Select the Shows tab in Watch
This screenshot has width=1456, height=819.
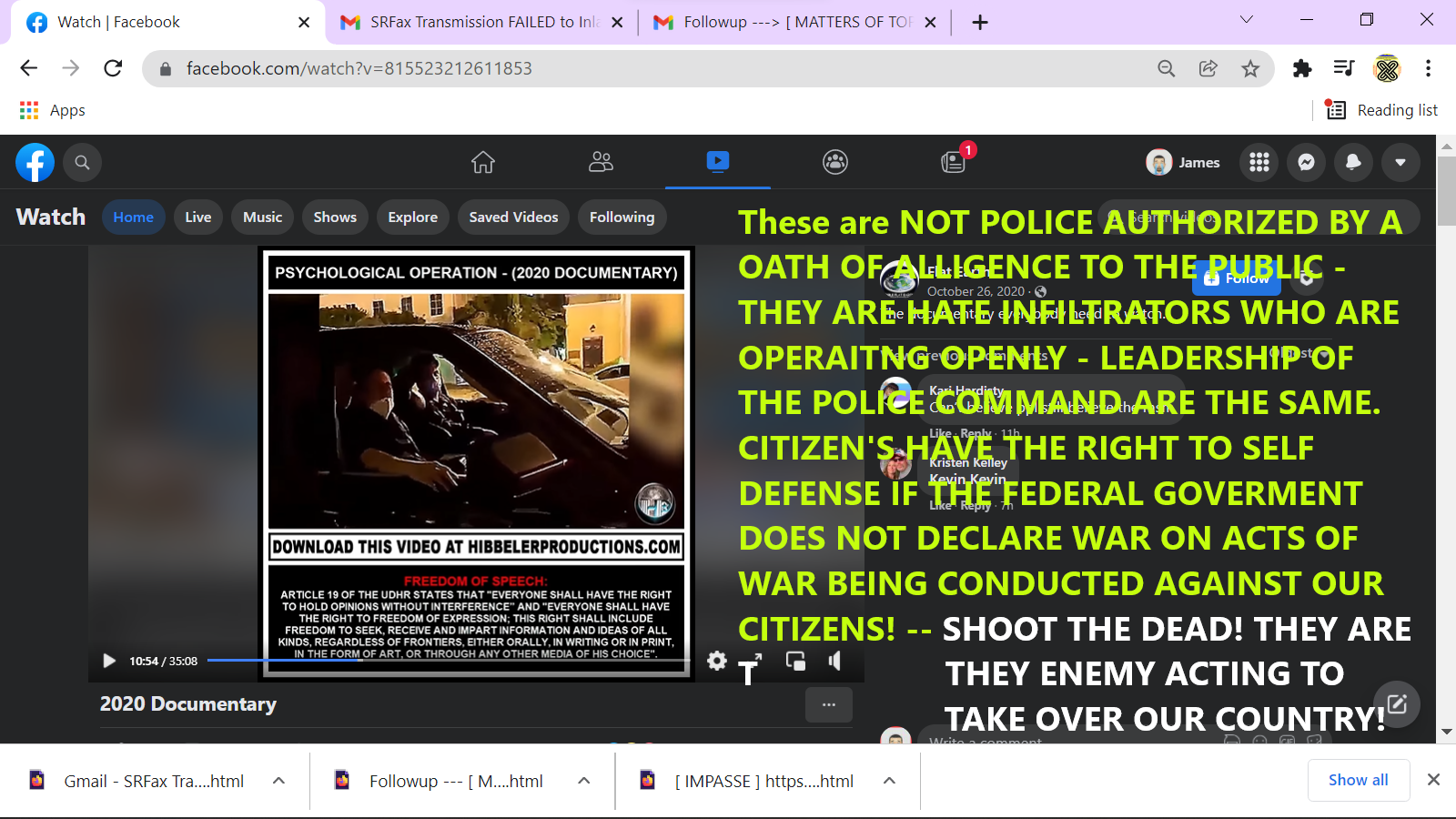pos(335,217)
